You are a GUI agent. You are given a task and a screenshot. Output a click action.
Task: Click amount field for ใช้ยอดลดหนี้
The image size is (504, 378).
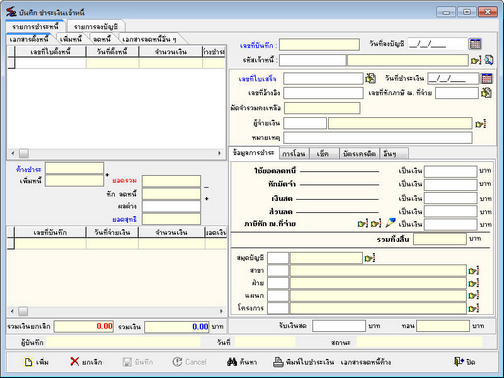coord(450,171)
